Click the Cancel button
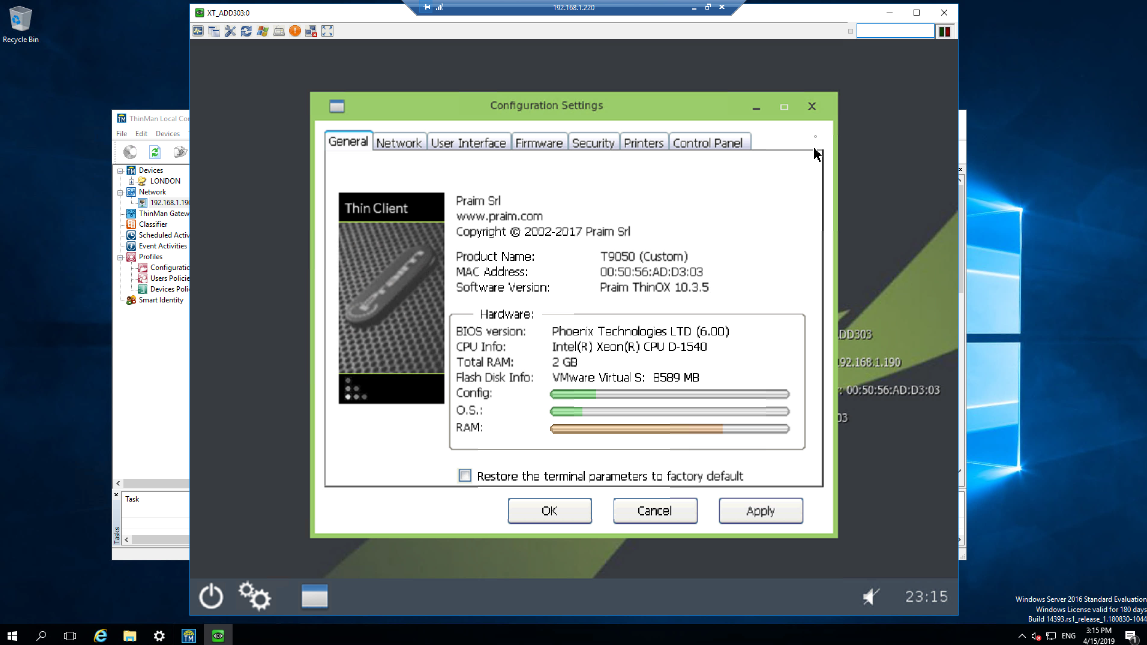This screenshot has width=1147, height=645. pyautogui.click(x=655, y=511)
